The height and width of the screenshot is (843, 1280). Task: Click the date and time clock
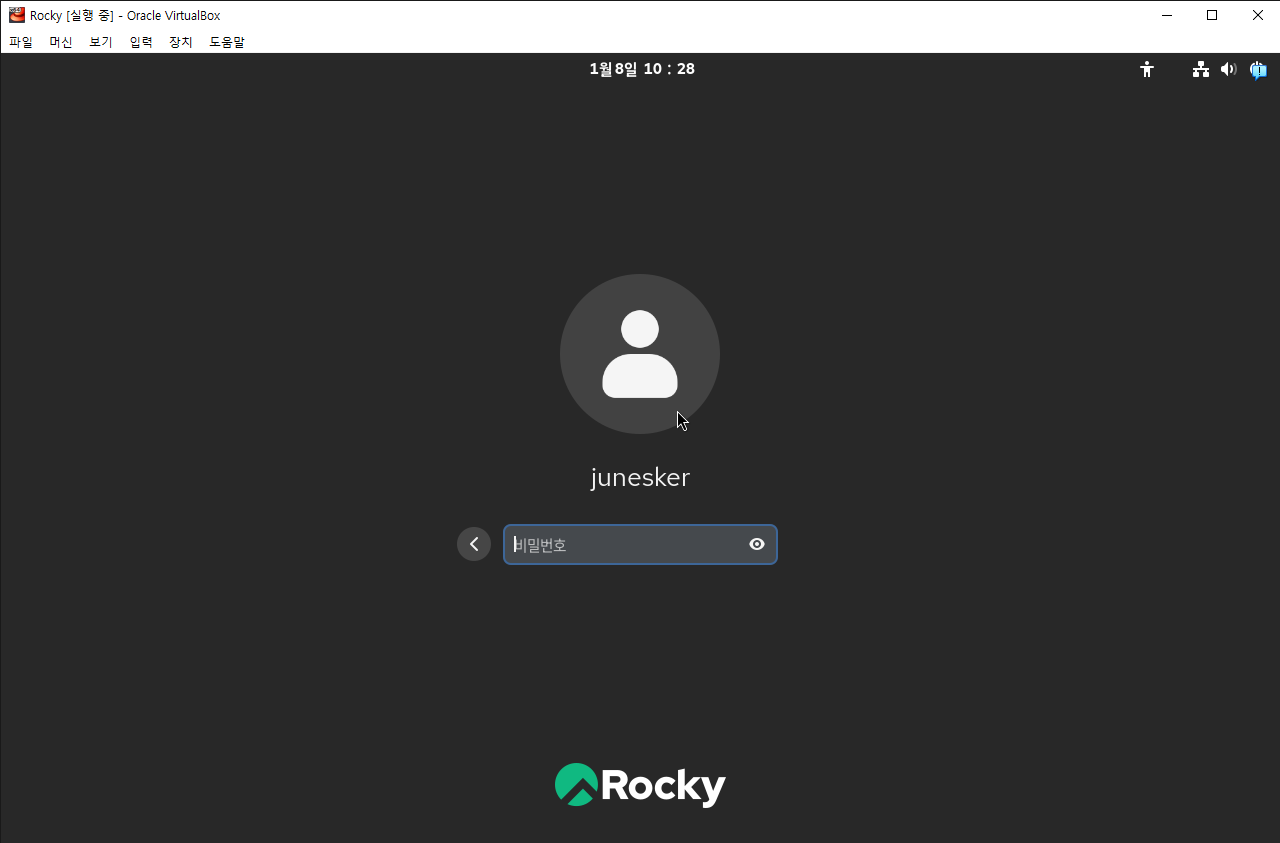pos(642,69)
